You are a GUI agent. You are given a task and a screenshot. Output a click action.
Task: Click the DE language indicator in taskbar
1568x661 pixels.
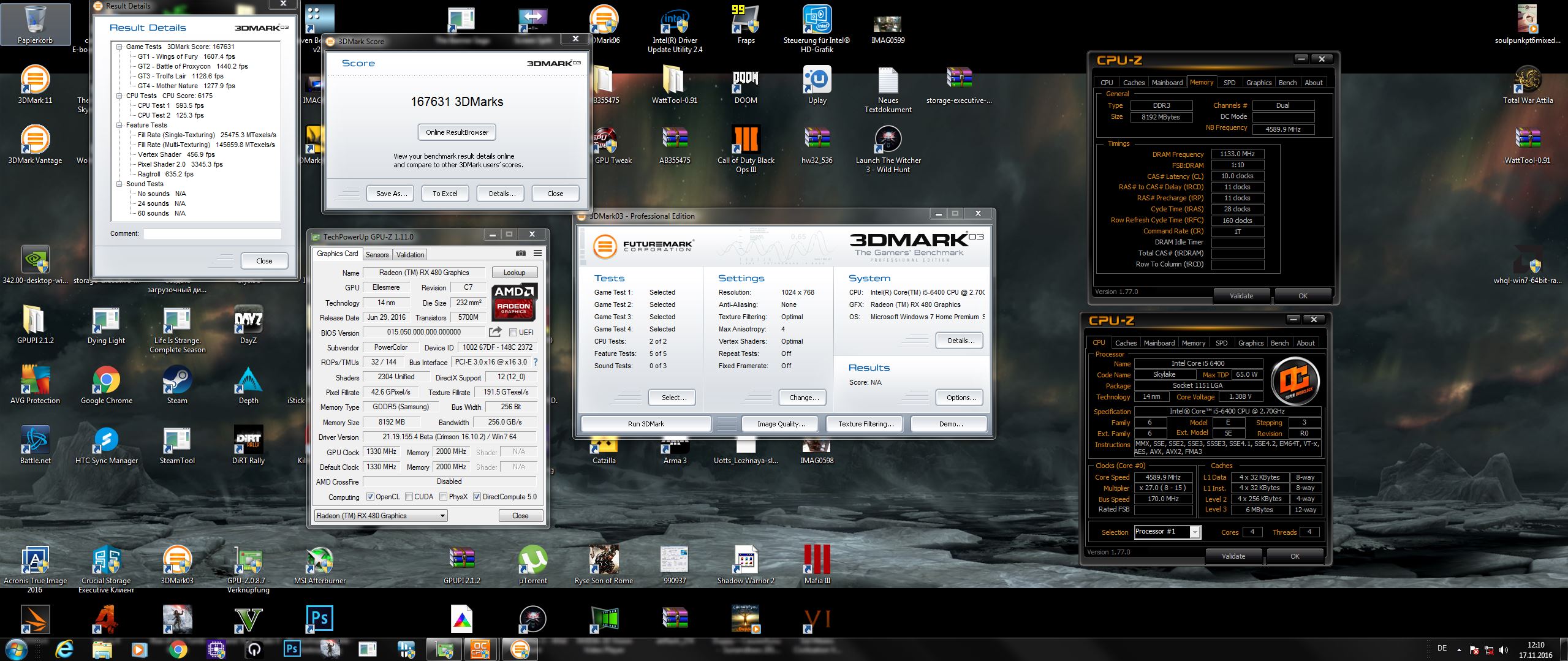[1442, 648]
